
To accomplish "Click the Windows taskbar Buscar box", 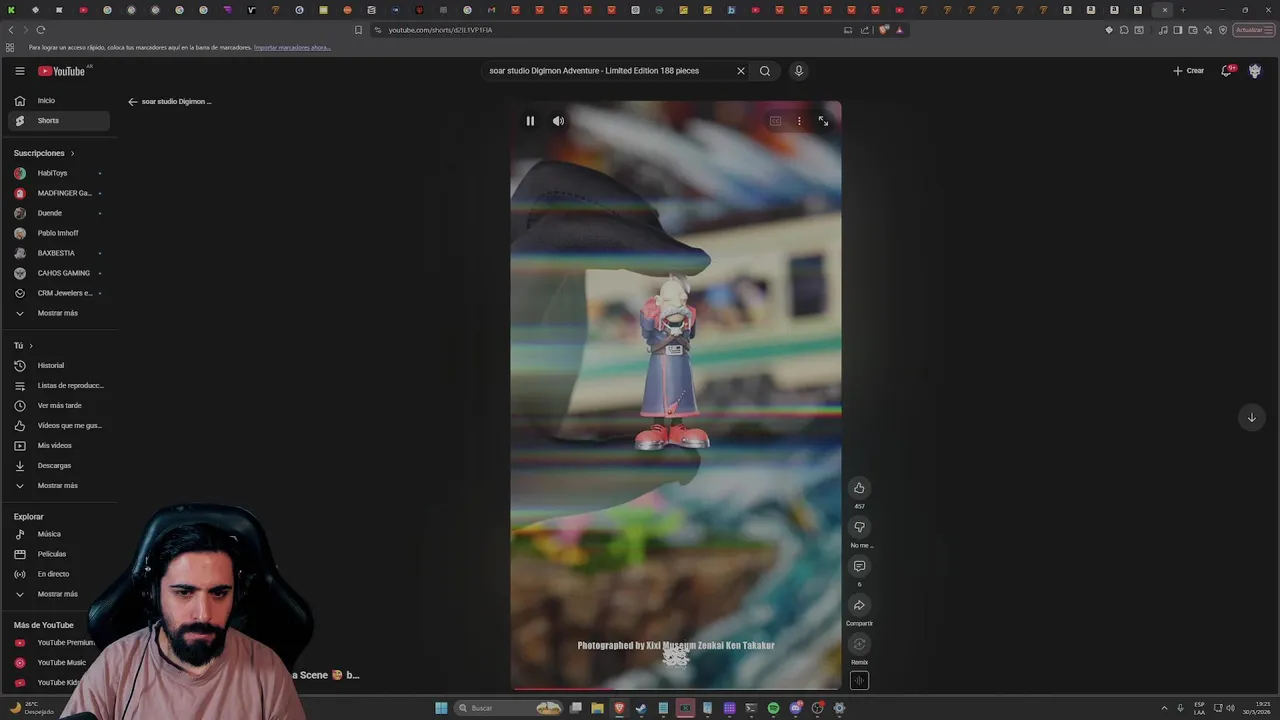I will coord(508,708).
